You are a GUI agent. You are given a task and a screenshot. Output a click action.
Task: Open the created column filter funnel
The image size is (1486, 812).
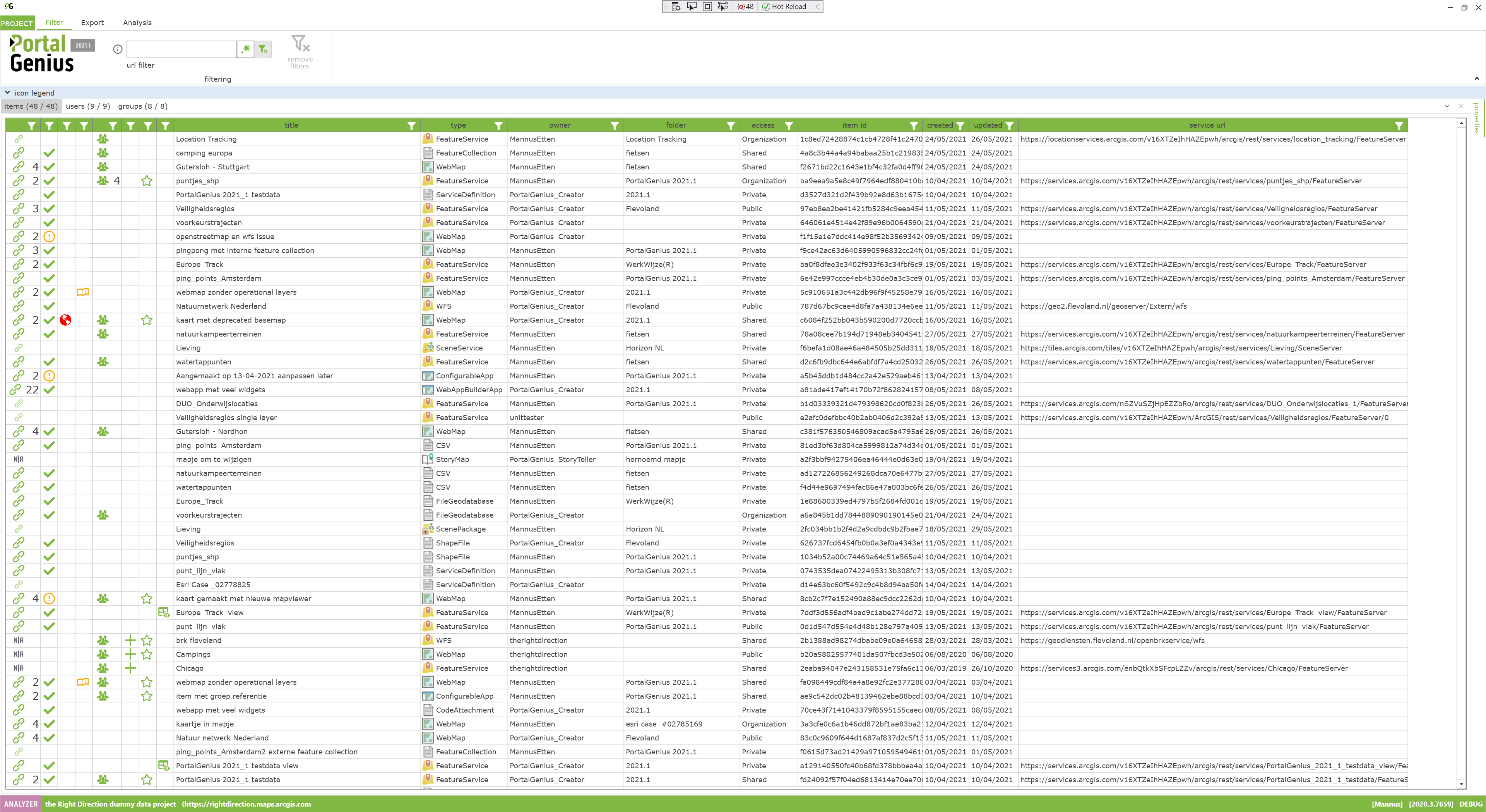click(960, 125)
